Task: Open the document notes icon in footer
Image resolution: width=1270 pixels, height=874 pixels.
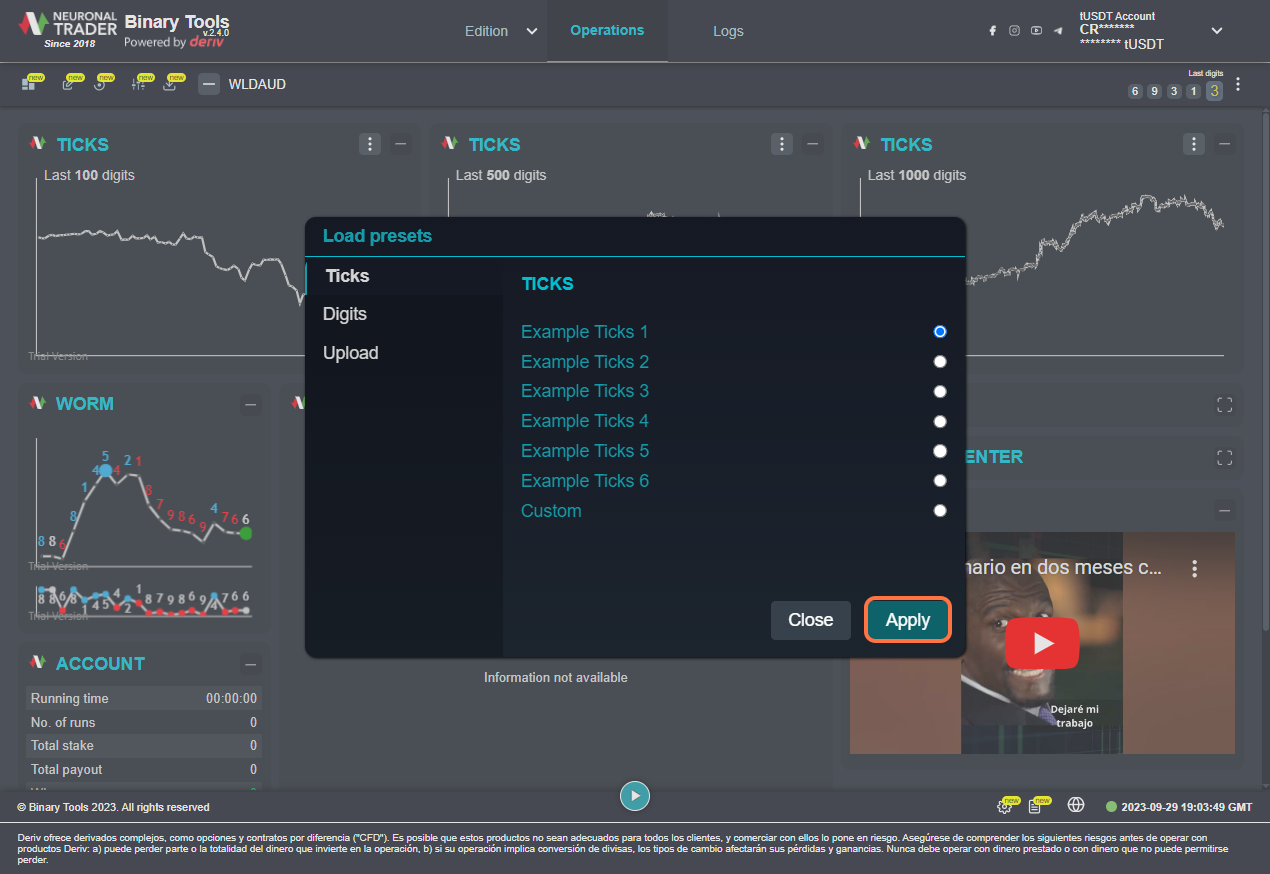Action: [1035, 806]
